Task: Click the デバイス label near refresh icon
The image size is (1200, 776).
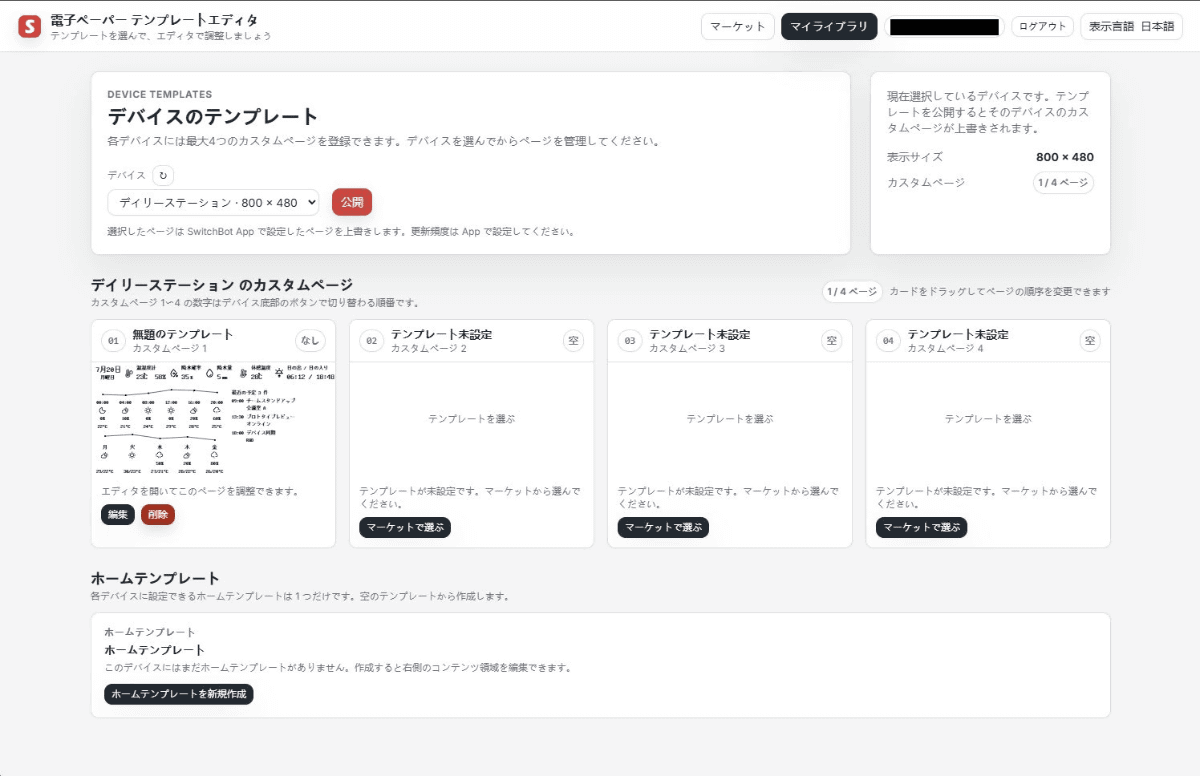Action: pyautogui.click(x=127, y=175)
